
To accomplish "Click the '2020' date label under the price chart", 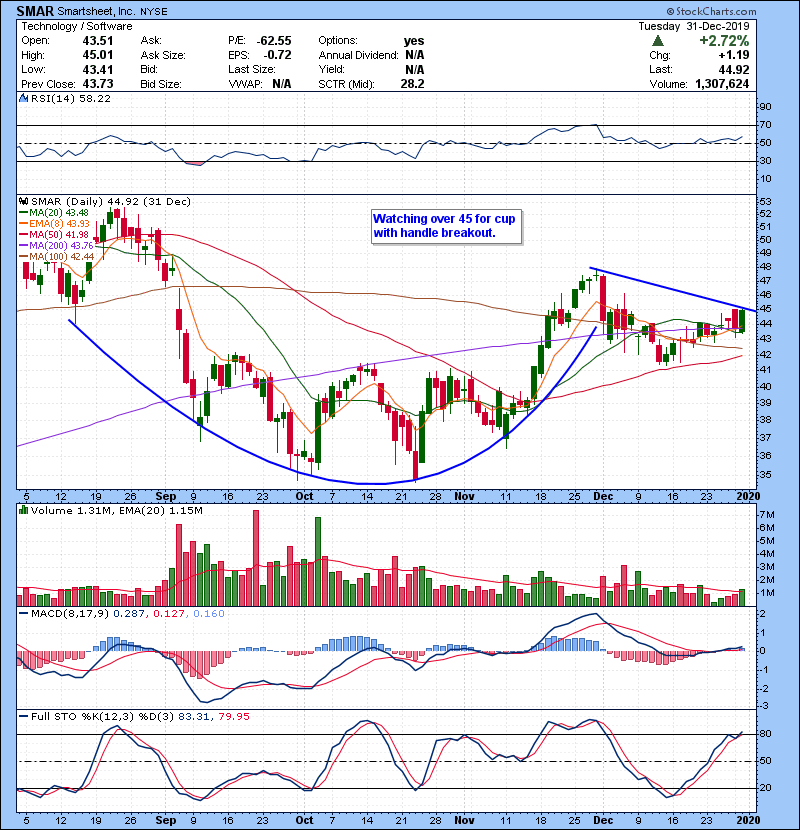I will [x=748, y=497].
